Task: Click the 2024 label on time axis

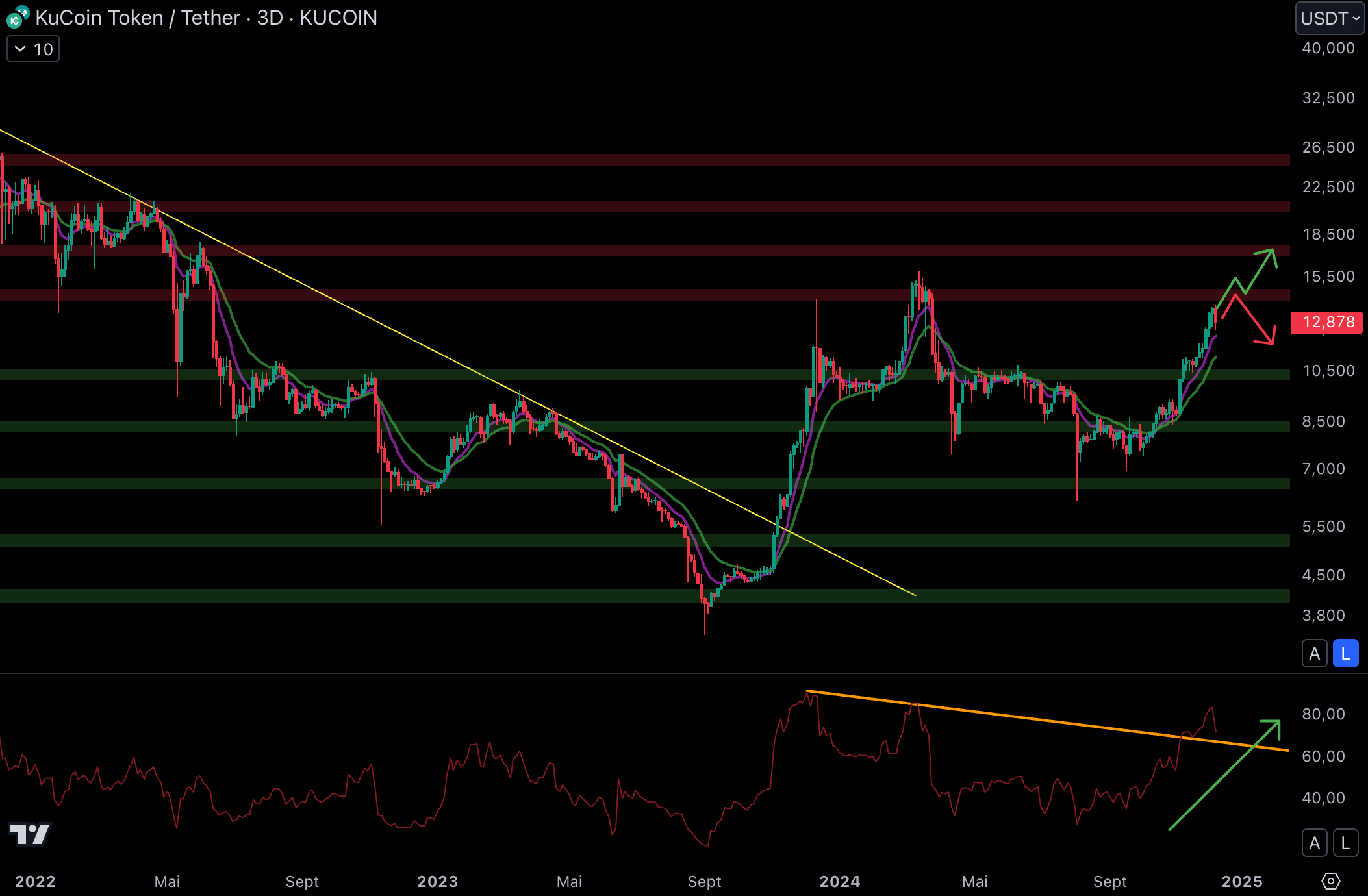Action: pos(839,881)
